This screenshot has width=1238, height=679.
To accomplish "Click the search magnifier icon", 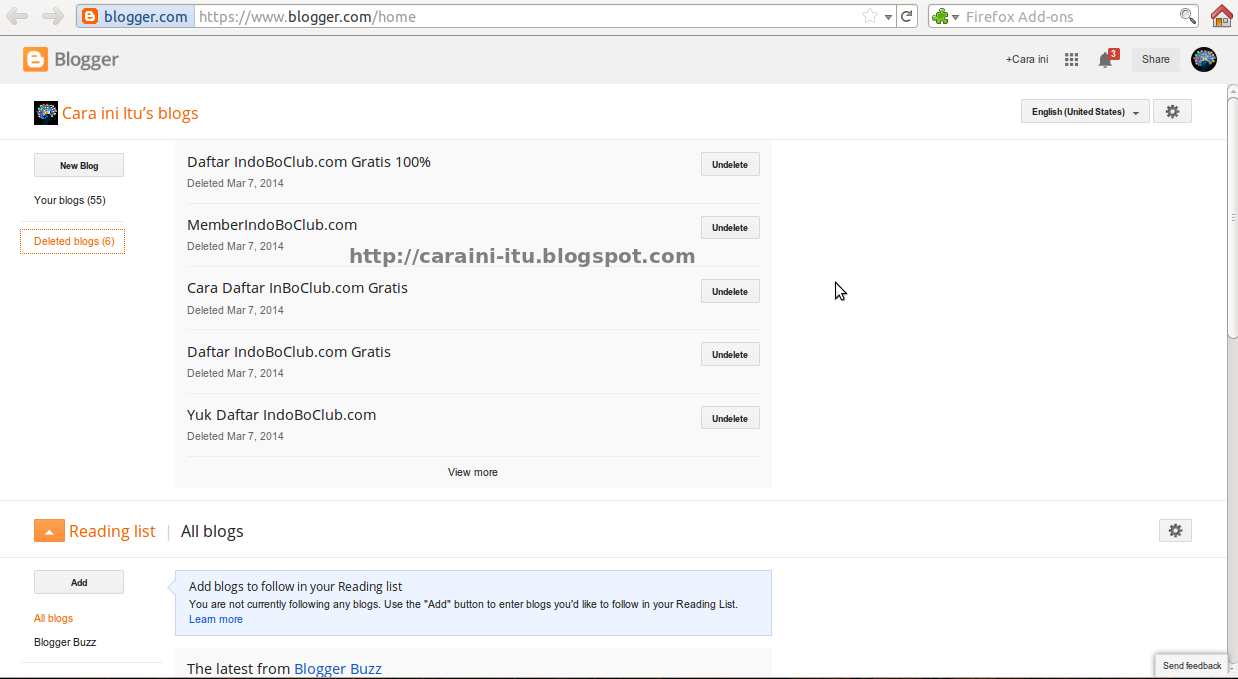I will tap(1188, 16).
